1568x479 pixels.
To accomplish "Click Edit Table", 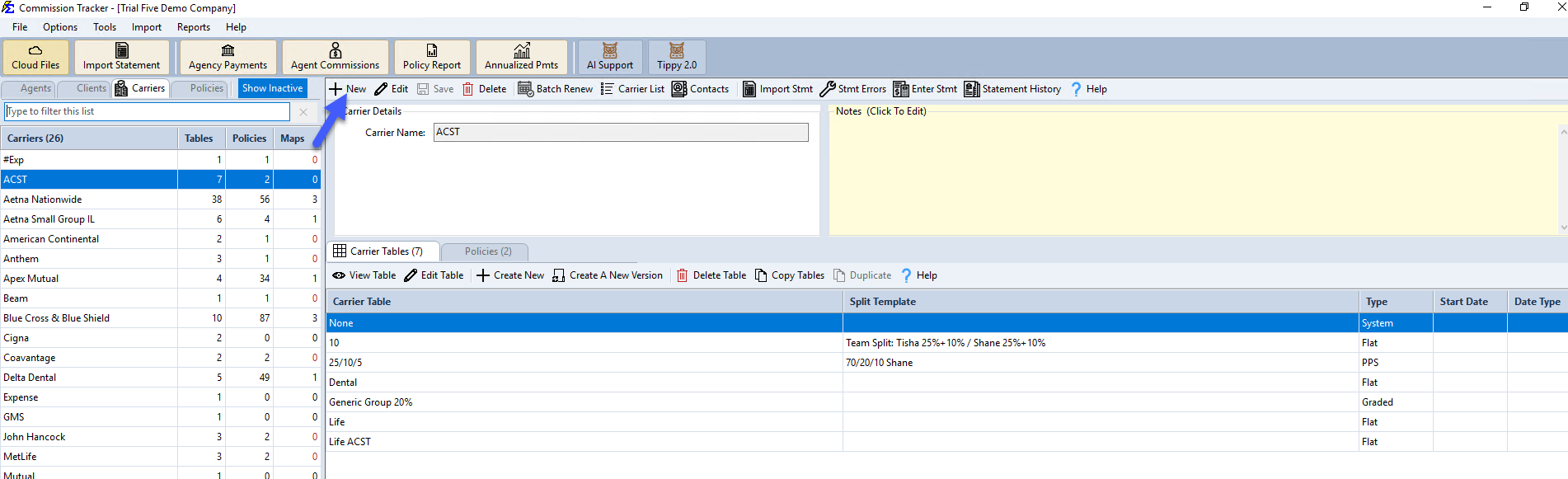I will [434, 275].
